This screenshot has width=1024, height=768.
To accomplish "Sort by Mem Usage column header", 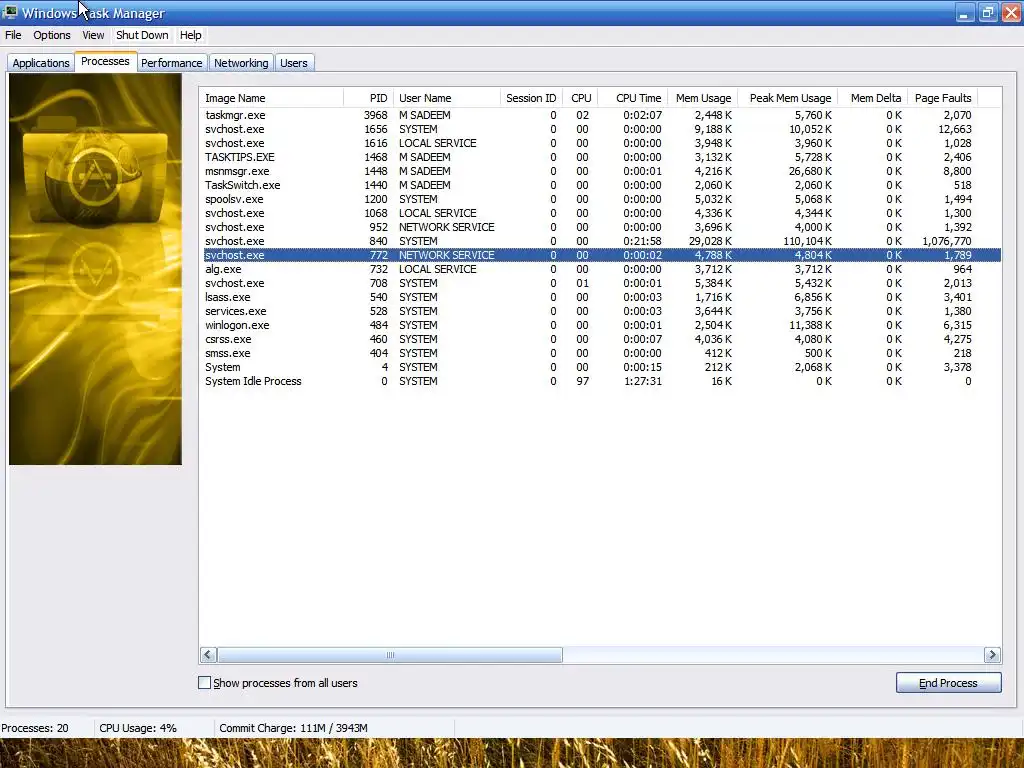I will (703, 98).
